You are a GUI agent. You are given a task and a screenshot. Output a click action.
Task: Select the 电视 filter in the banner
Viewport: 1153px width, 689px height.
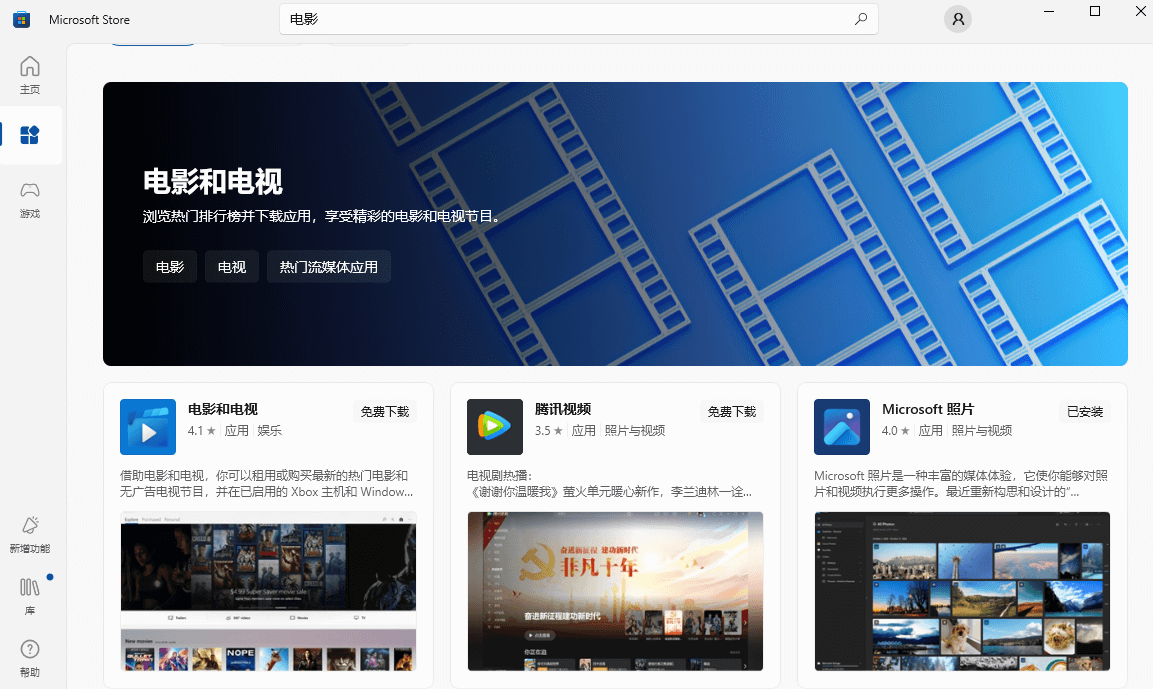tap(231, 266)
